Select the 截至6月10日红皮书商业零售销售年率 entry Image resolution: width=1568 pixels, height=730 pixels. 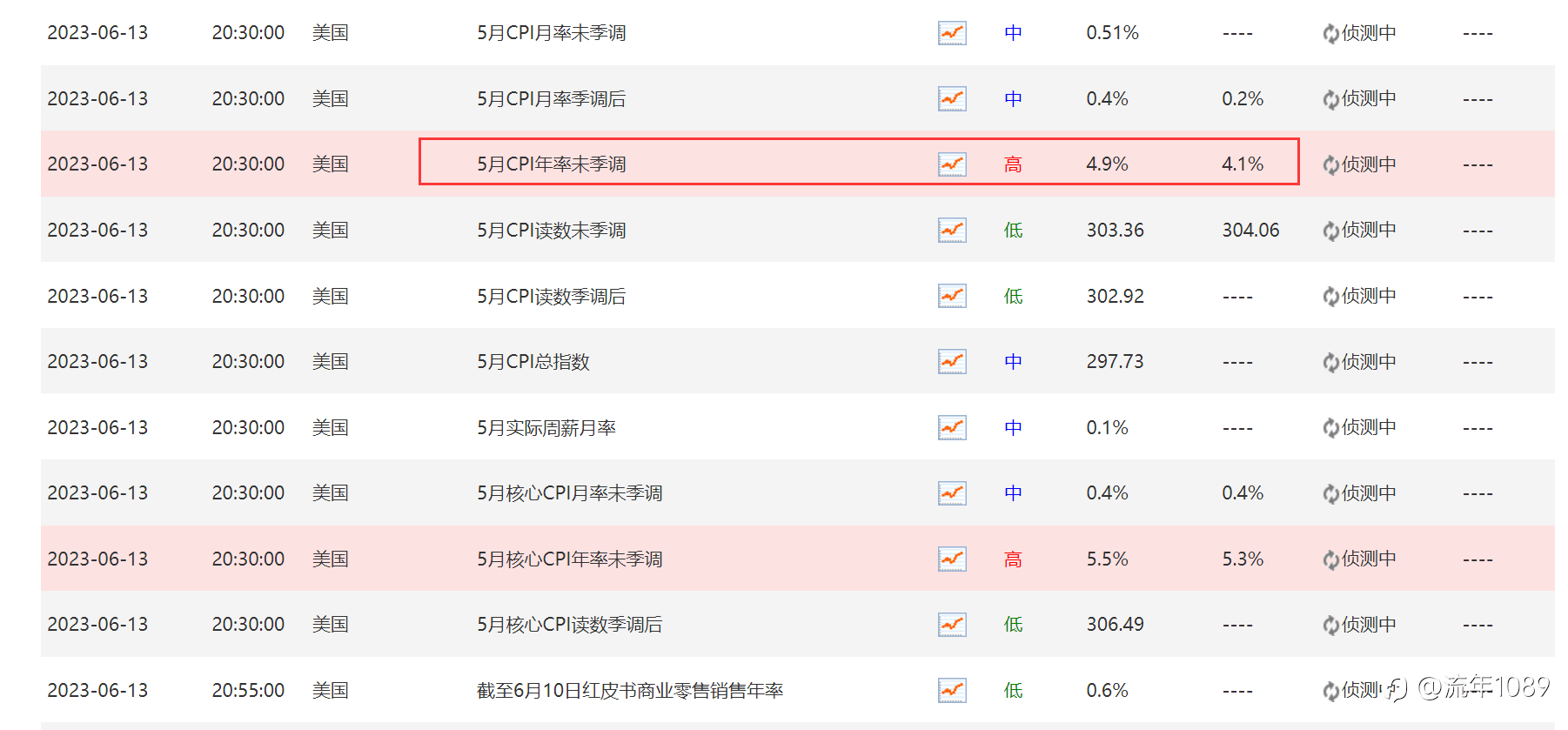[629, 690]
